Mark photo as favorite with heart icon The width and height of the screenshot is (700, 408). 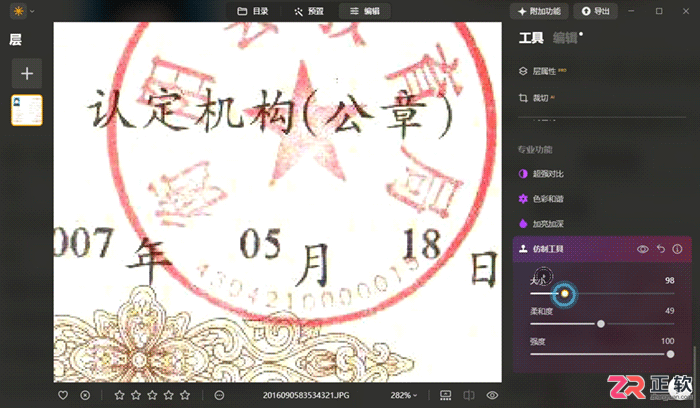[63, 395]
